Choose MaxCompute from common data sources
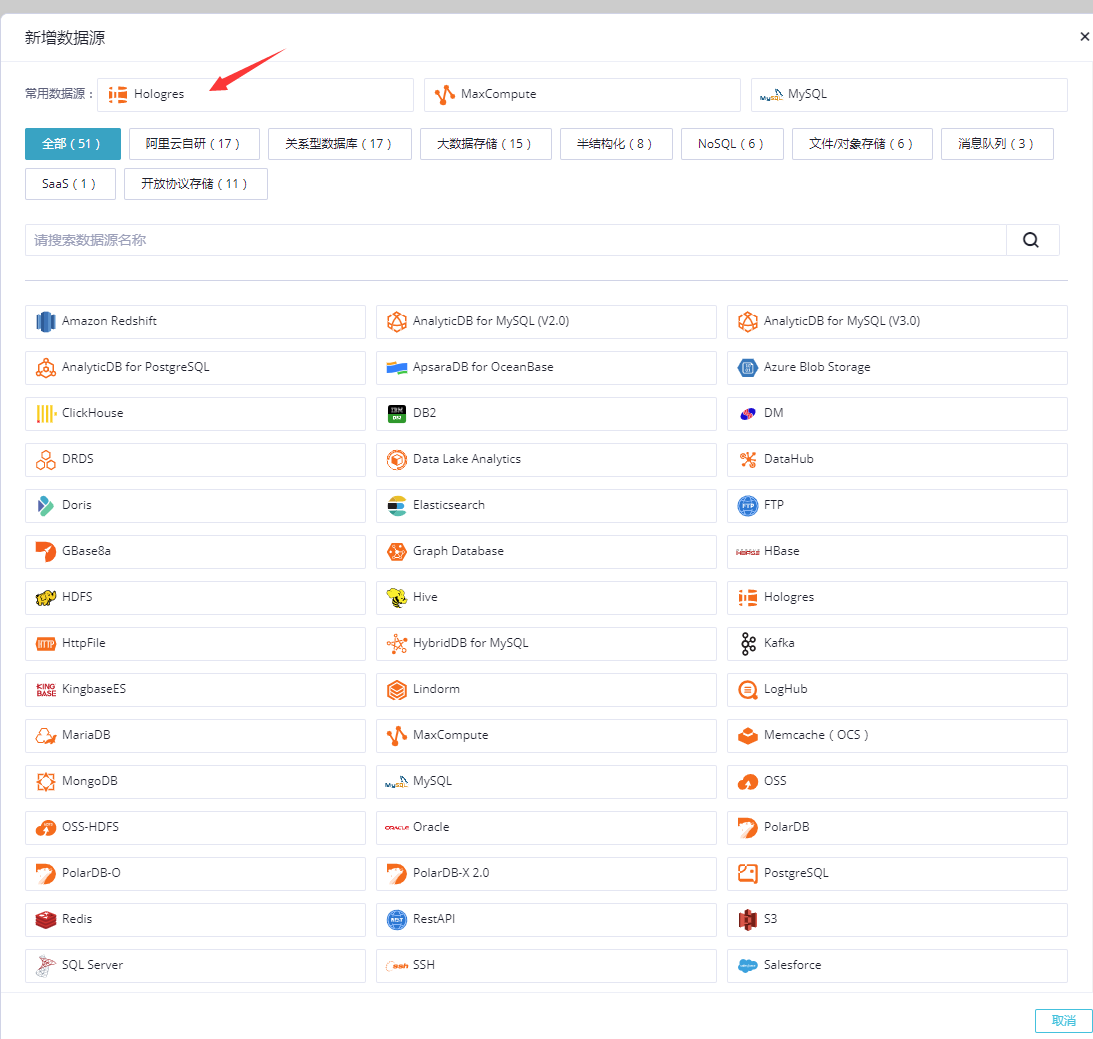The width and height of the screenshot is (1093, 1039). pos(582,95)
